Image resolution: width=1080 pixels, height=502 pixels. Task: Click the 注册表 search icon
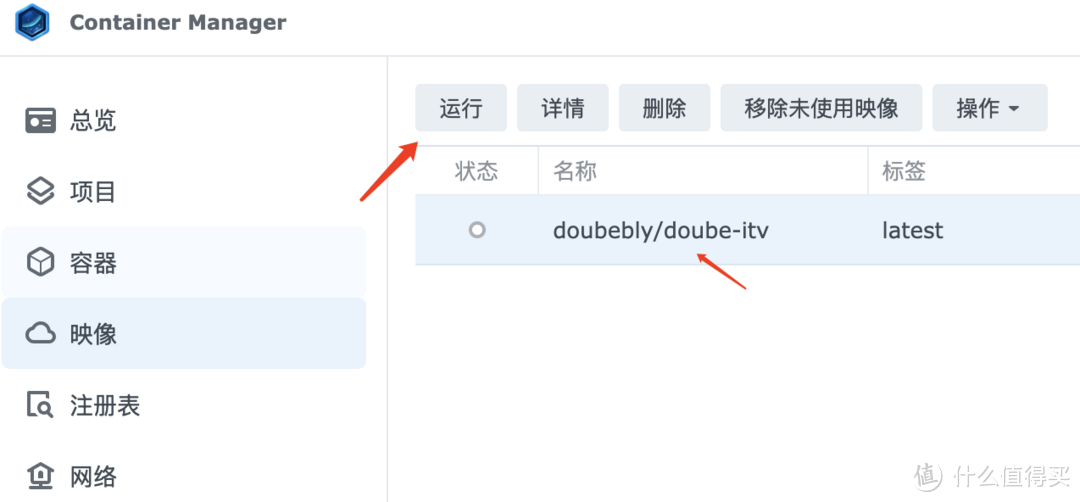(40, 405)
